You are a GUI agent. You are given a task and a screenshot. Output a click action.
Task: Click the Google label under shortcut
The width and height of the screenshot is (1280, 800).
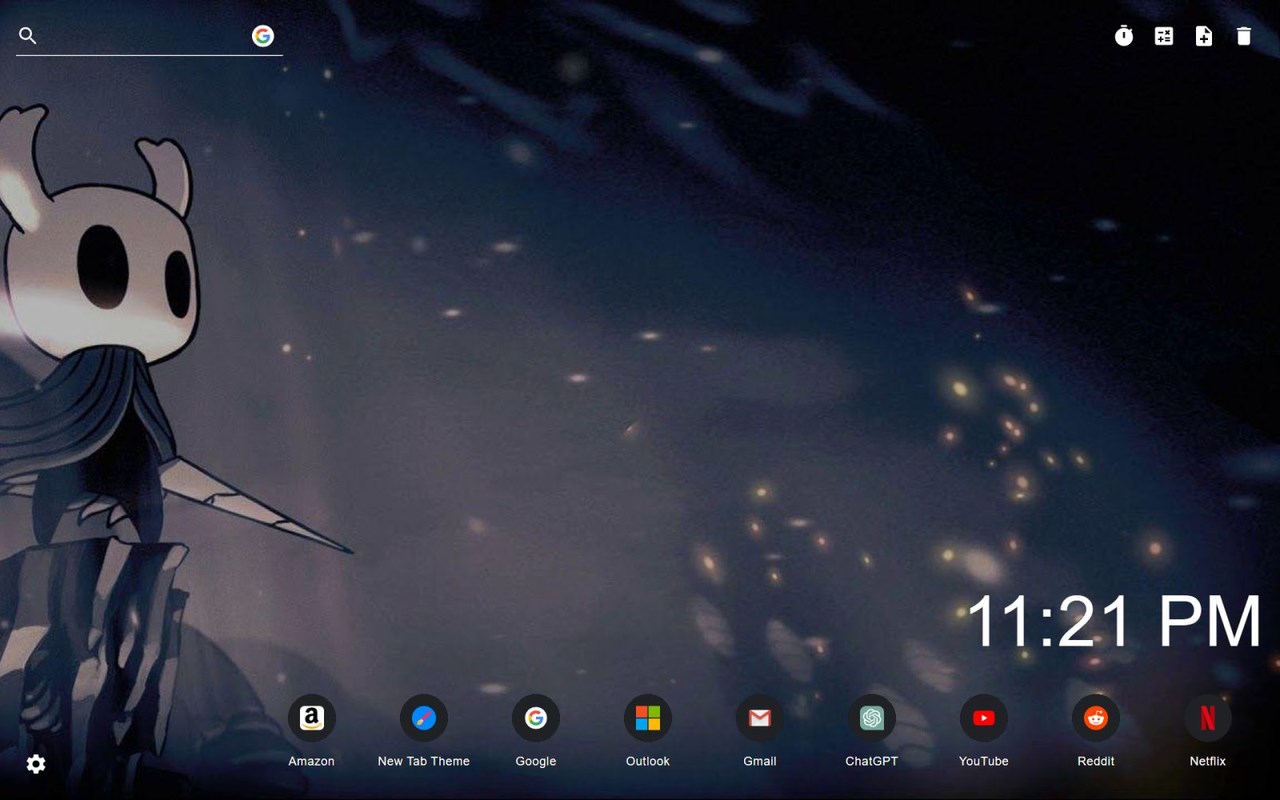point(536,761)
